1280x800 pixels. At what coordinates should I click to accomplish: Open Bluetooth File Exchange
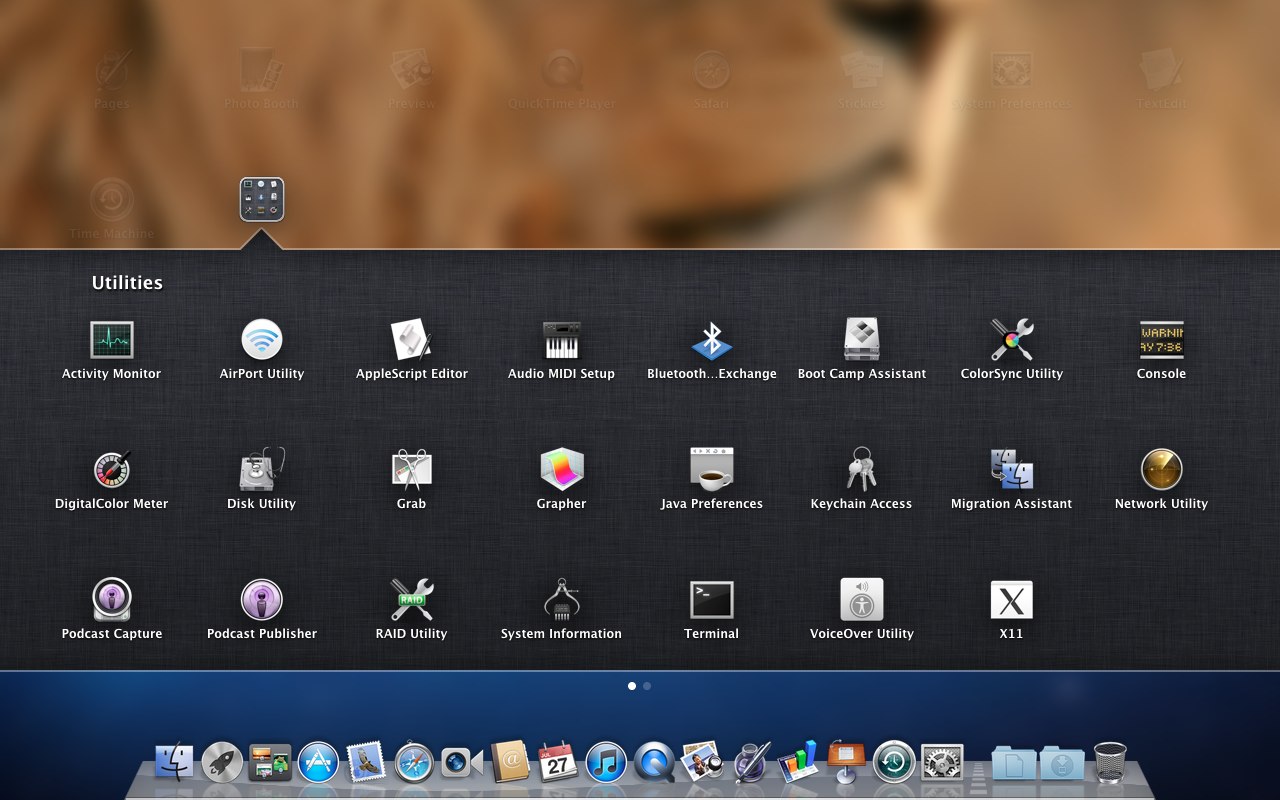pyautogui.click(x=712, y=340)
